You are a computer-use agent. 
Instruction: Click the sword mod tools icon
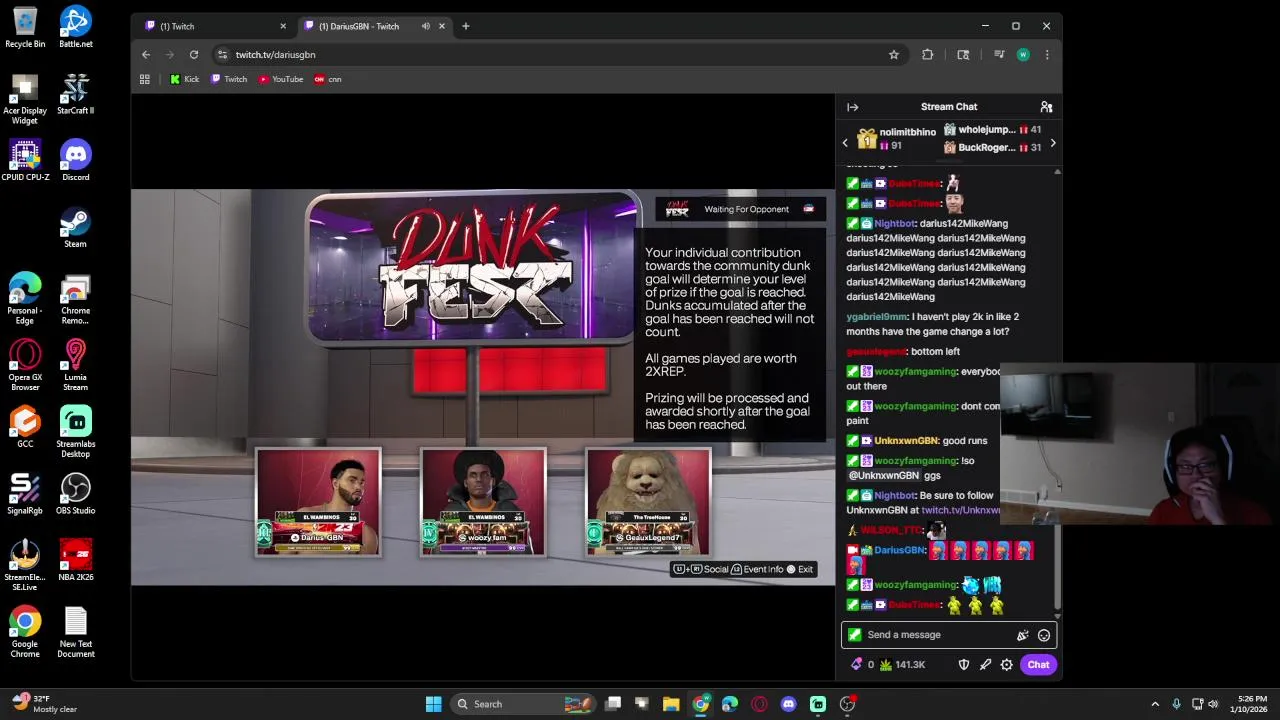tap(985, 665)
